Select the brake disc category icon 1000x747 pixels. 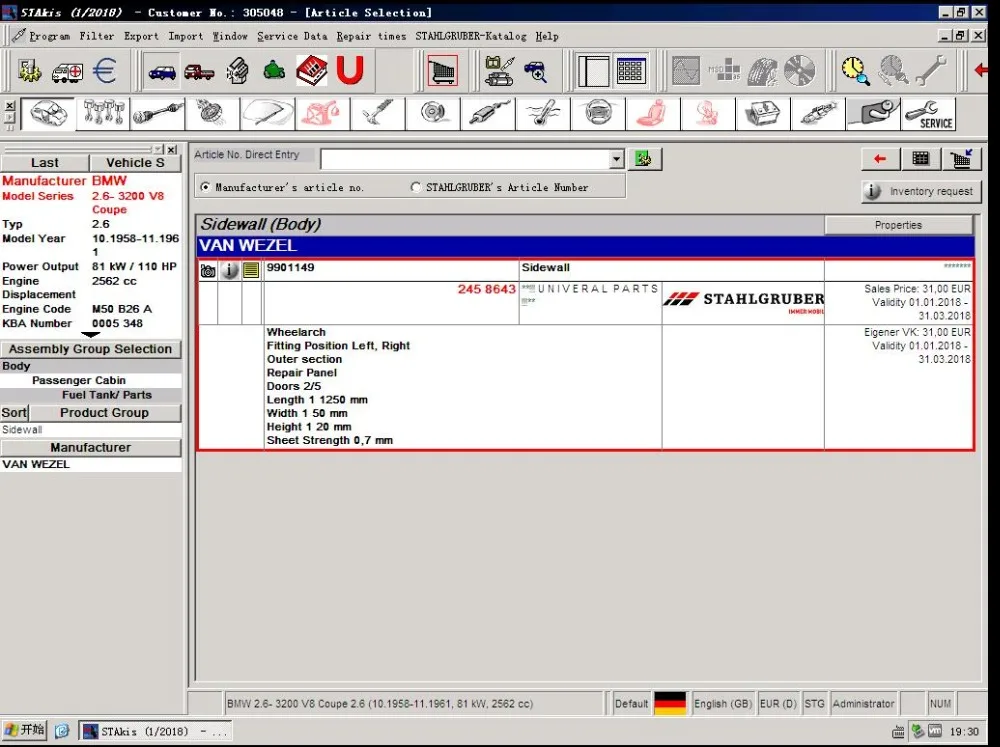432,114
